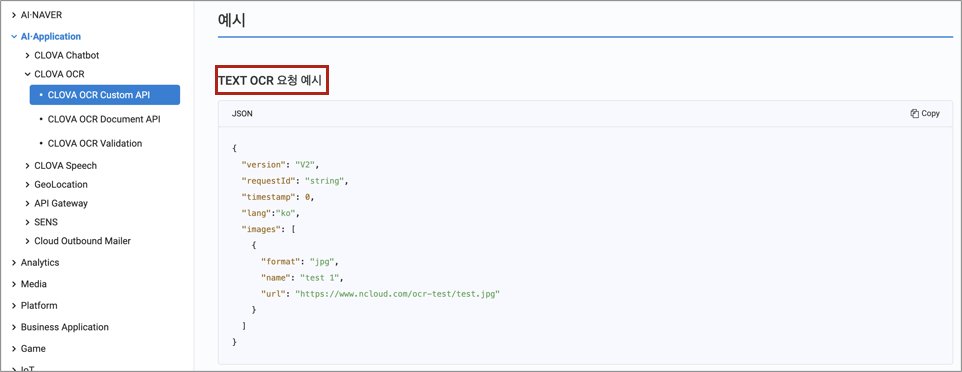Select CLOVA Speech label
The height and width of the screenshot is (372, 962).
coord(66,166)
